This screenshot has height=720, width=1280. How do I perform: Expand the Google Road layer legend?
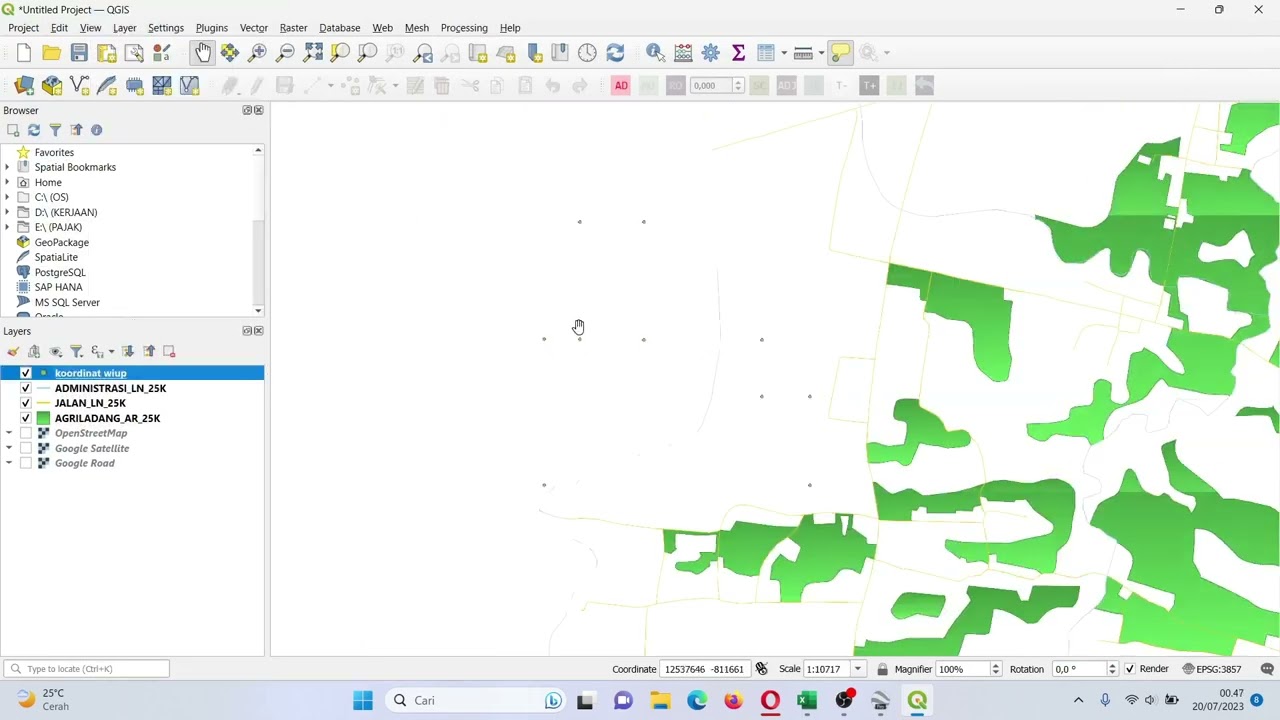9,463
